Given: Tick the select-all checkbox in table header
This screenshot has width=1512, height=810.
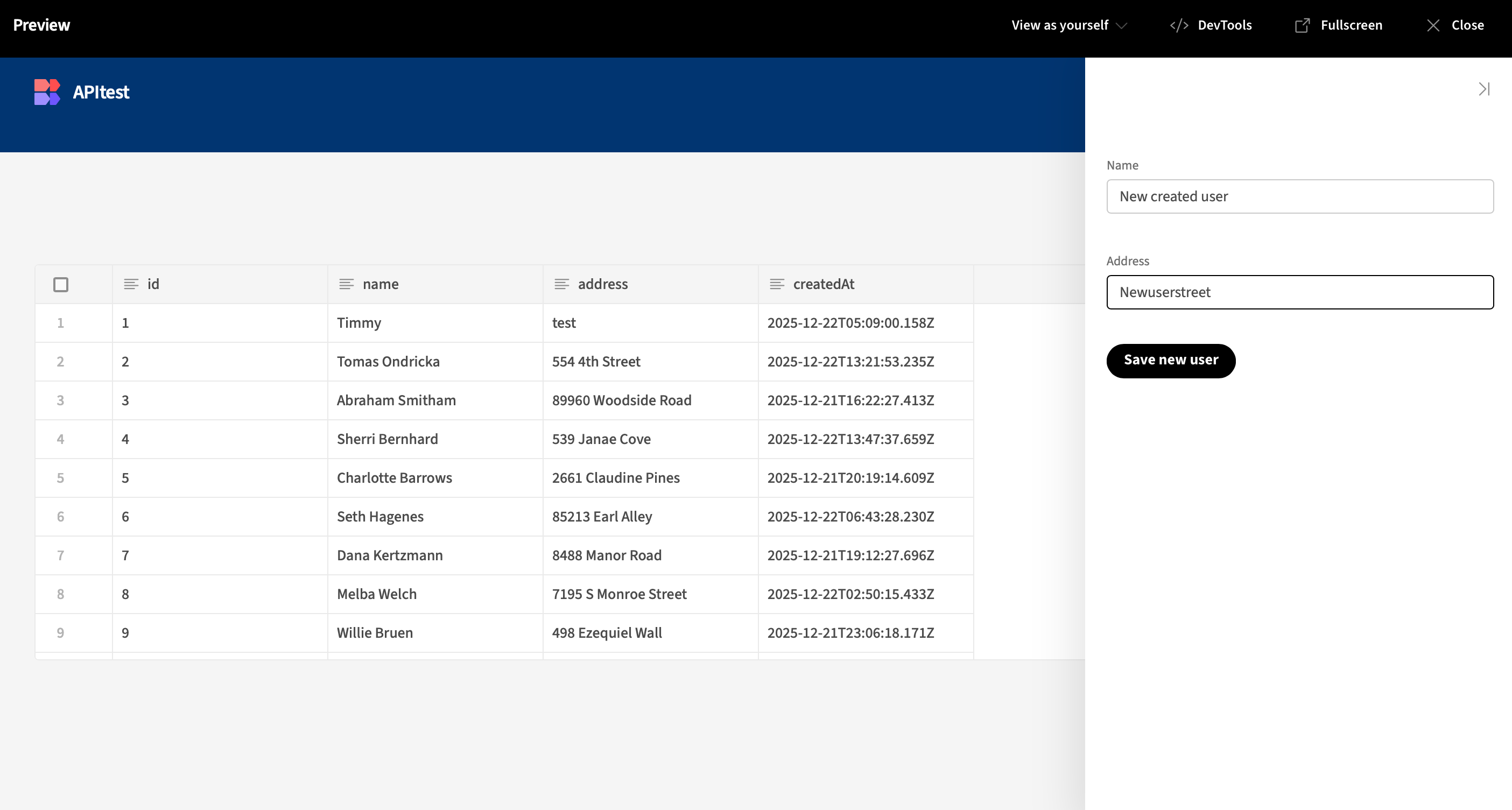Looking at the screenshot, I should (x=60, y=285).
